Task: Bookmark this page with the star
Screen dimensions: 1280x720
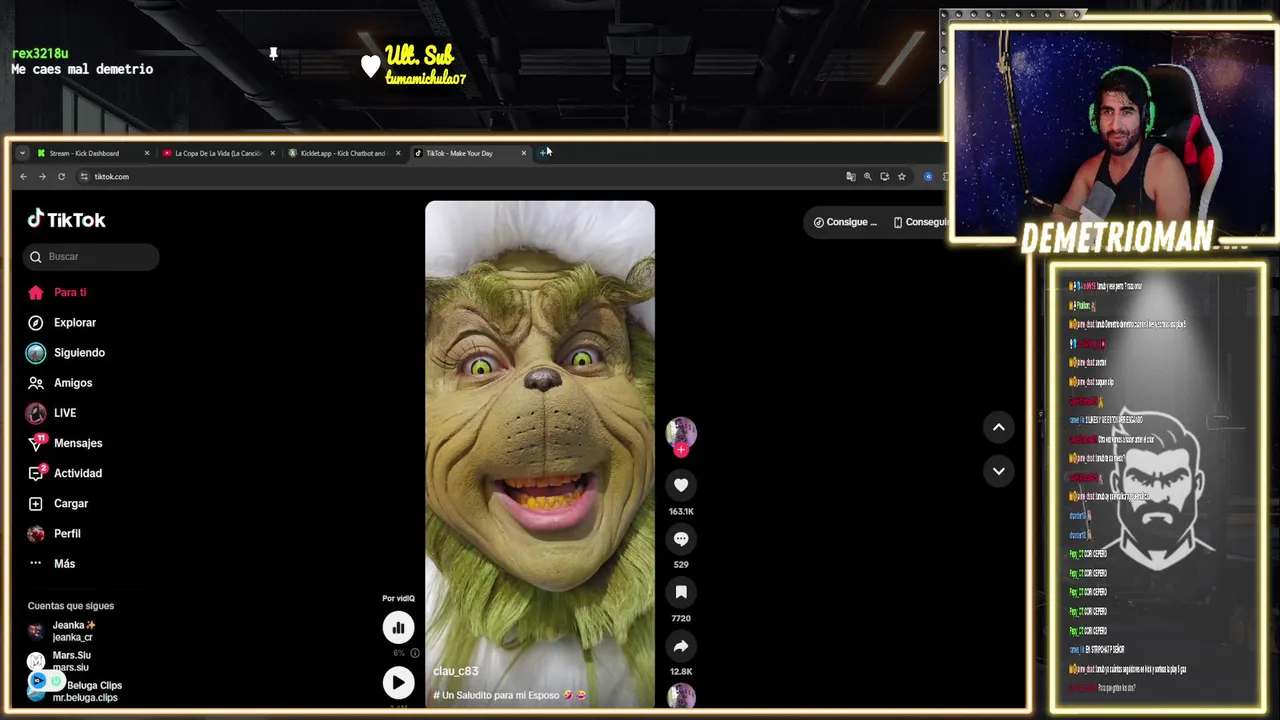Action: [902, 177]
